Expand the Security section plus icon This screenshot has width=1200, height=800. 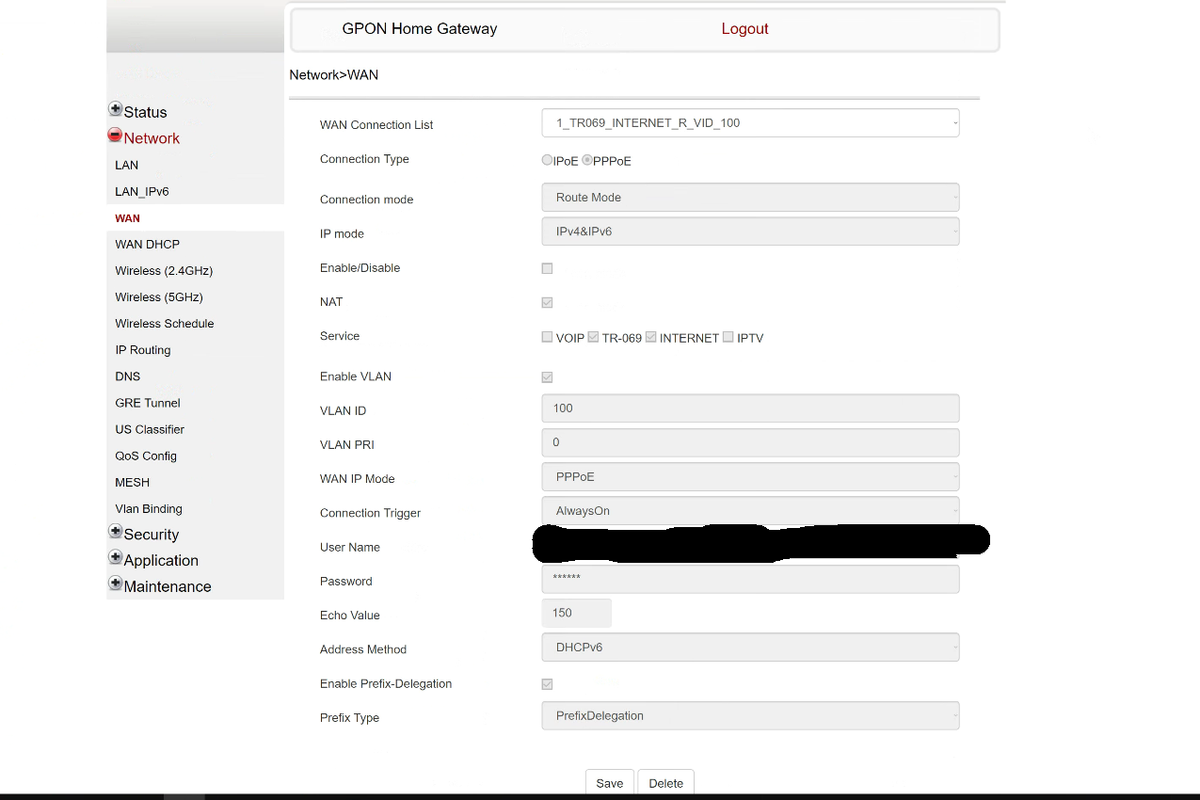[x=115, y=532]
